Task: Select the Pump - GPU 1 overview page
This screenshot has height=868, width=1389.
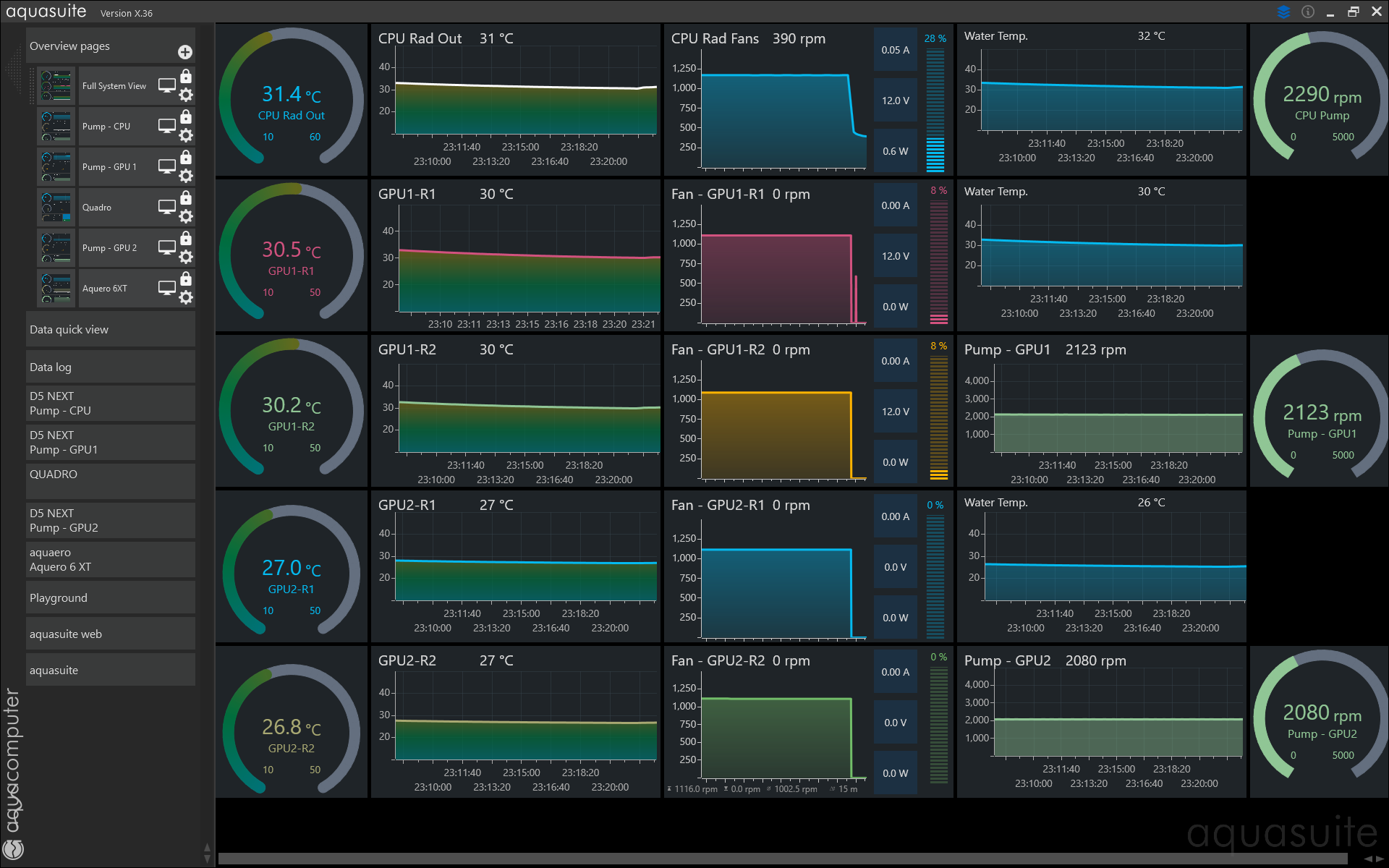Action: (109, 167)
